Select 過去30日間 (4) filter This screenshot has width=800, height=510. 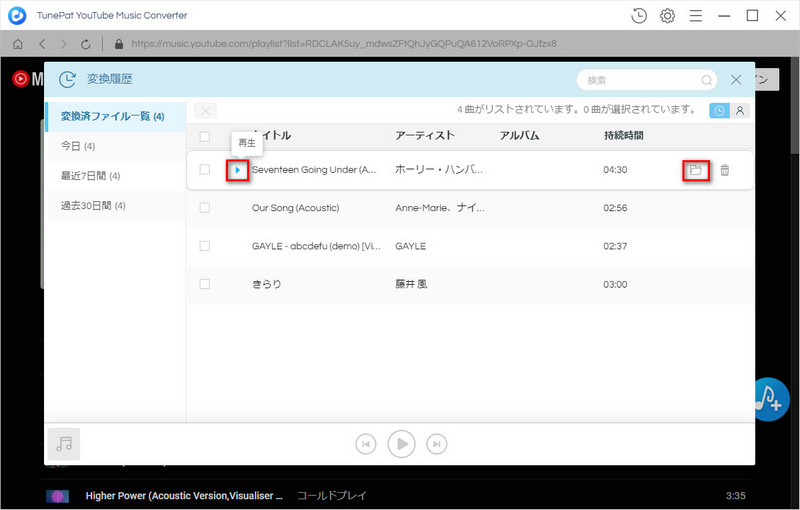116,206
